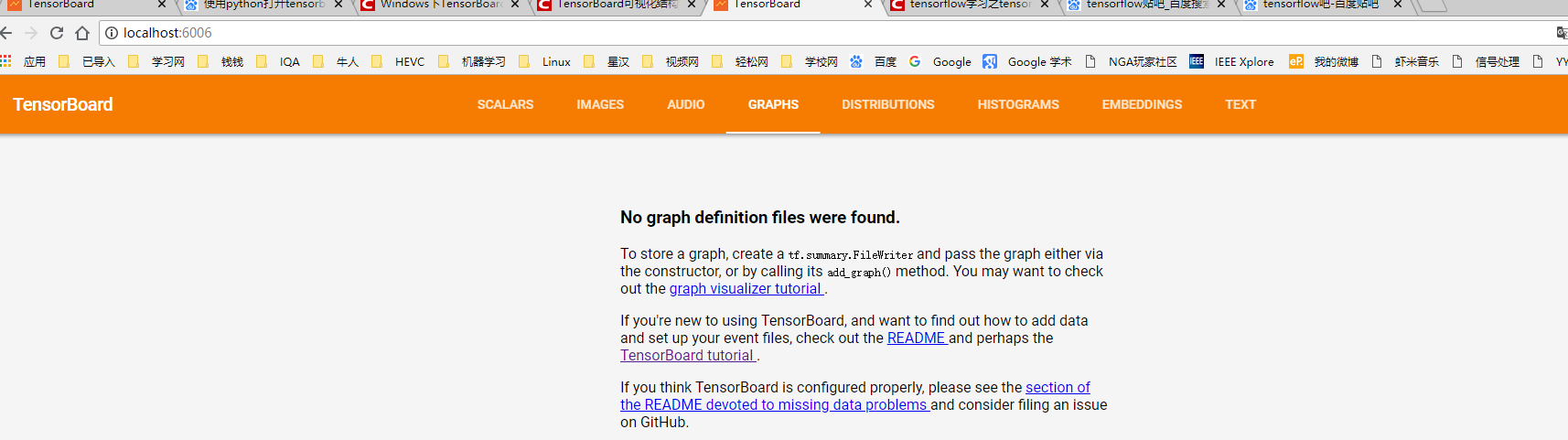This screenshot has height=440, width=1568.
Task: Close the tensorflow吧-百度贴吧 browser tab
Action: [1398, 5]
